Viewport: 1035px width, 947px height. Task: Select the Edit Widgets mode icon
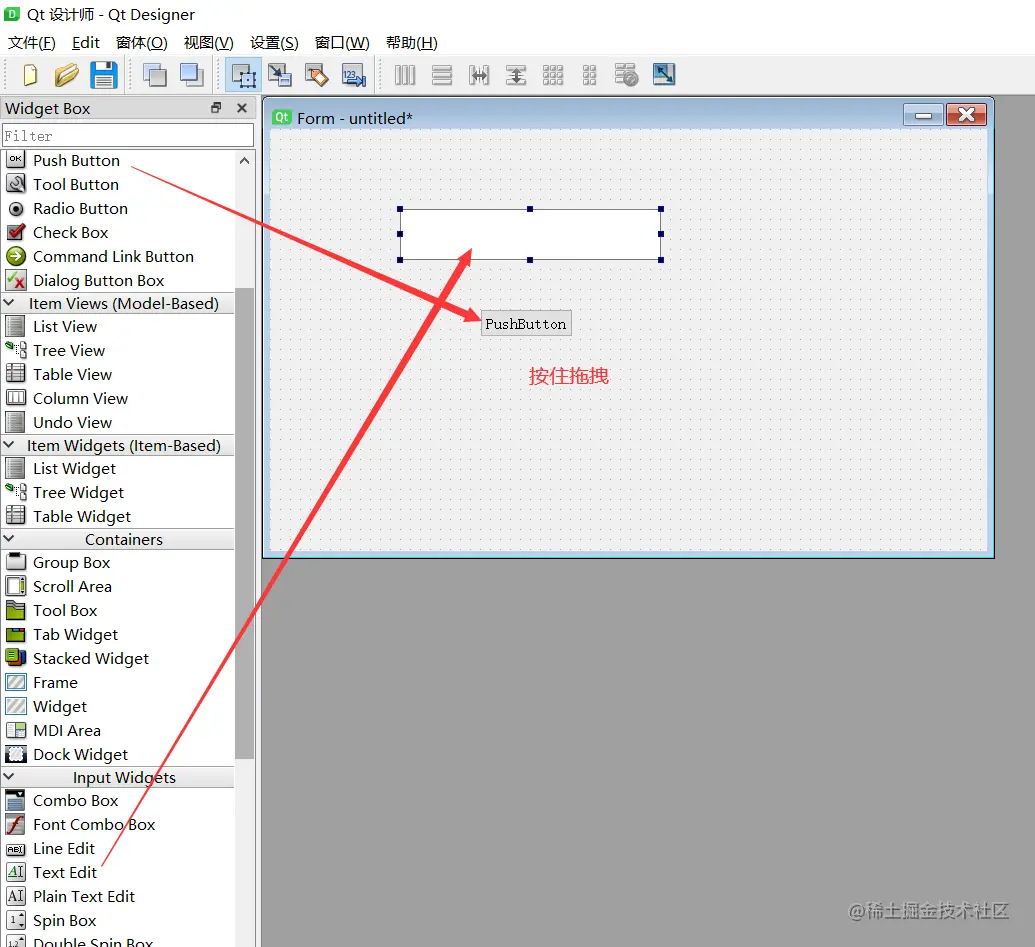(244, 75)
